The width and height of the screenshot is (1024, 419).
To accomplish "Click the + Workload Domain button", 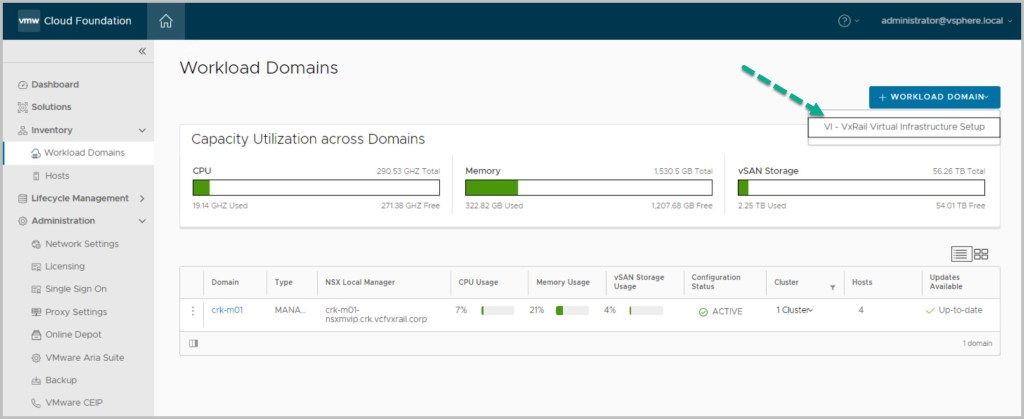I will pos(934,97).
